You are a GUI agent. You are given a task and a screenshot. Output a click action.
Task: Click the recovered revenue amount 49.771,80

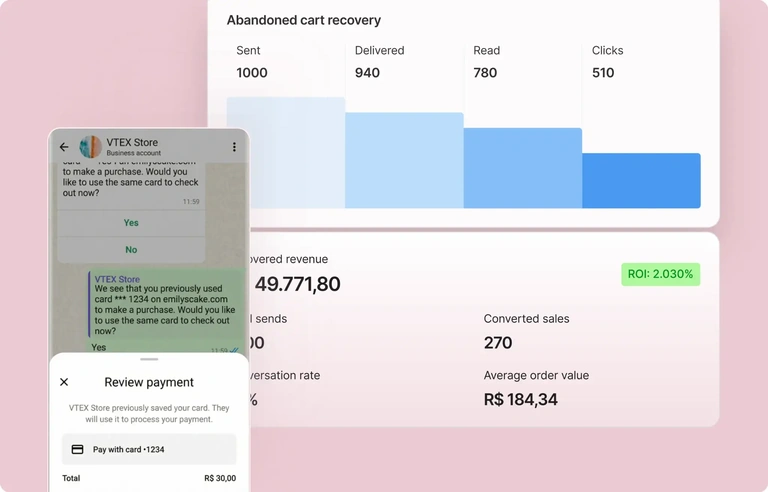pos(297,284)
